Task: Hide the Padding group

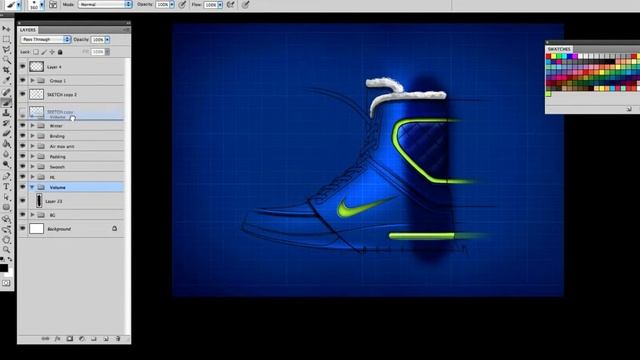Action: click(x=22, y=156)
